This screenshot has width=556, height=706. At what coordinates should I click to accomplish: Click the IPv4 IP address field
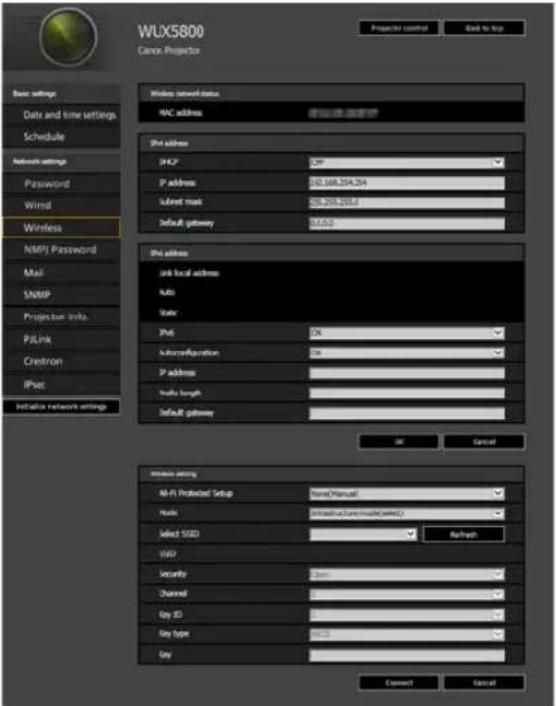point(407,183)
